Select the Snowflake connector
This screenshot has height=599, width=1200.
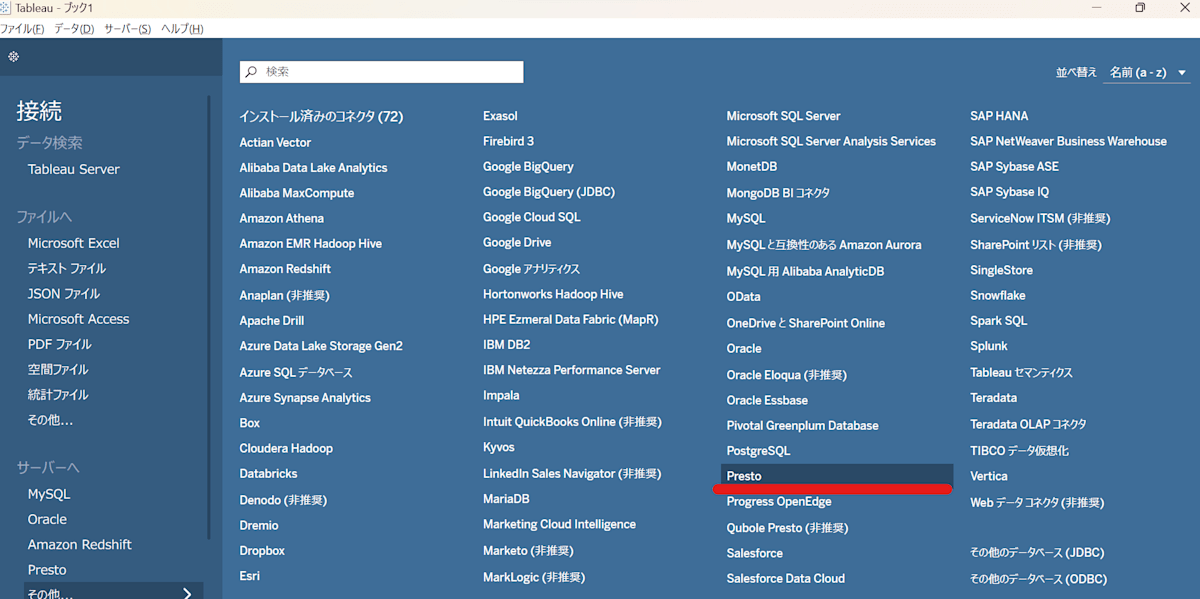997,295
